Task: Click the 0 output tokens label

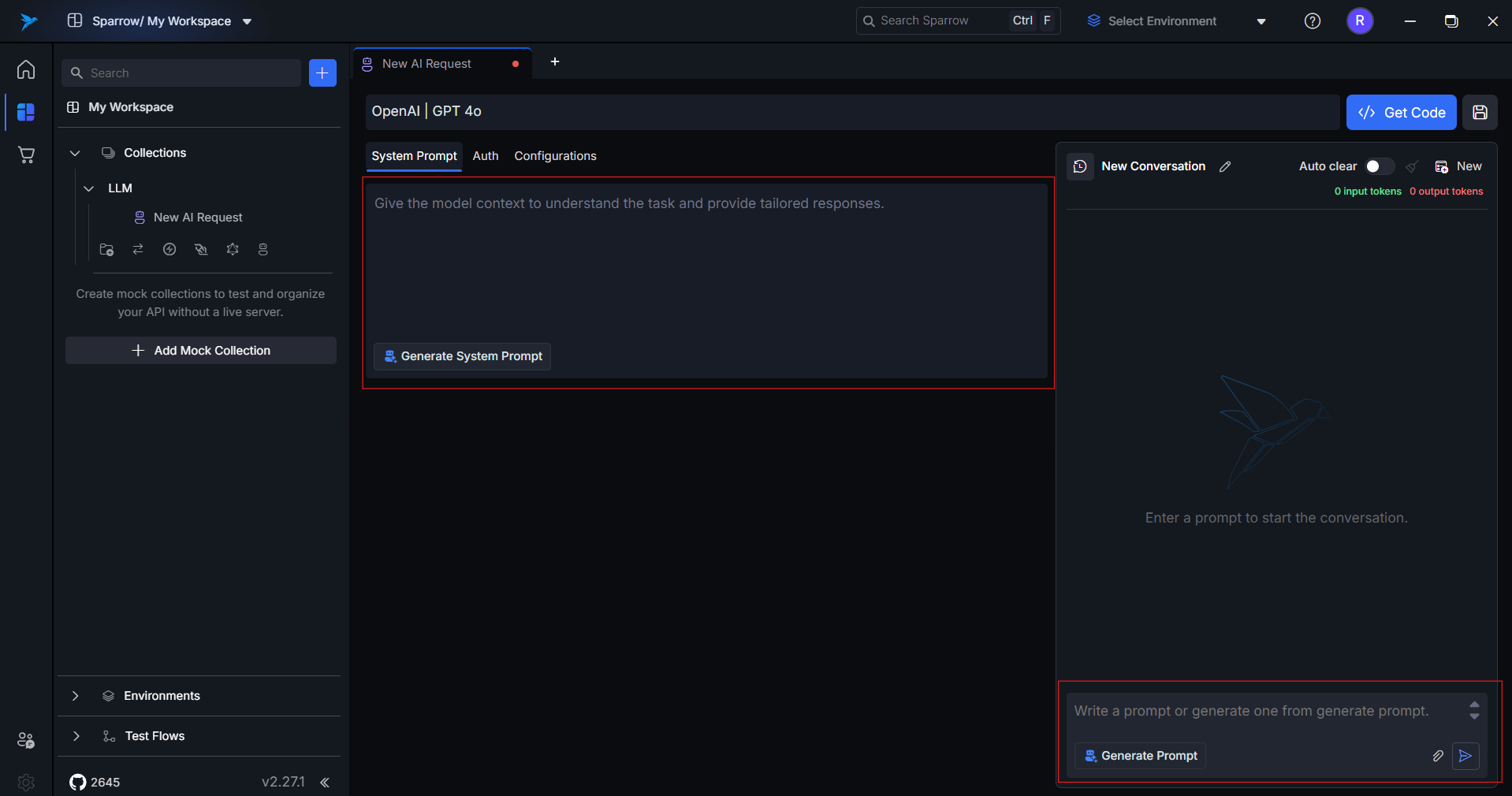Action: point(1446,192)
